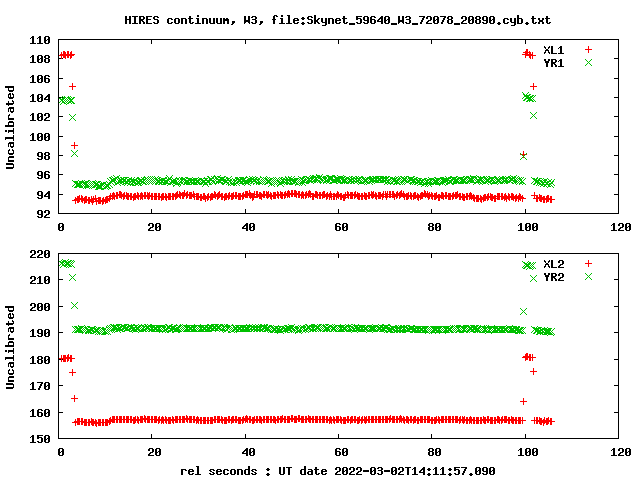Click the 108 tick label on the top plot

(x=40, y=59)
